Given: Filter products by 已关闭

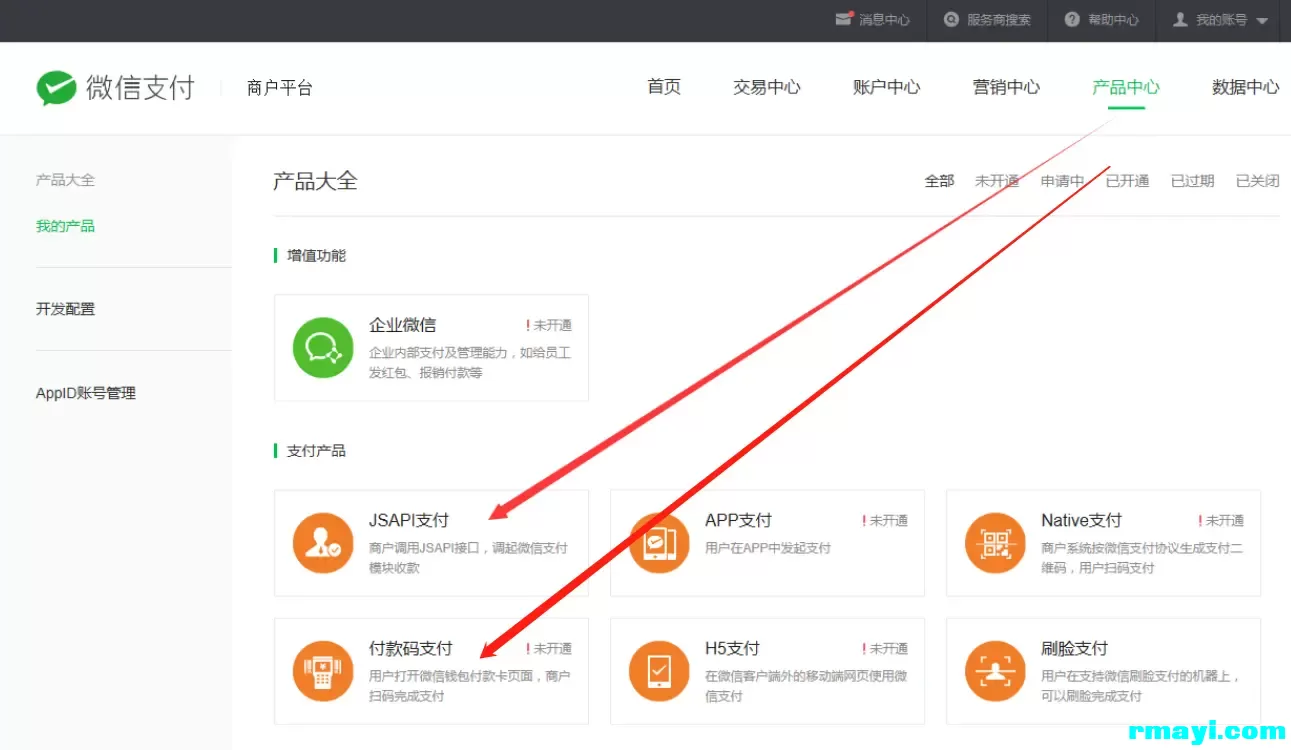Looking at the screenshot, I should [1257, 181].
